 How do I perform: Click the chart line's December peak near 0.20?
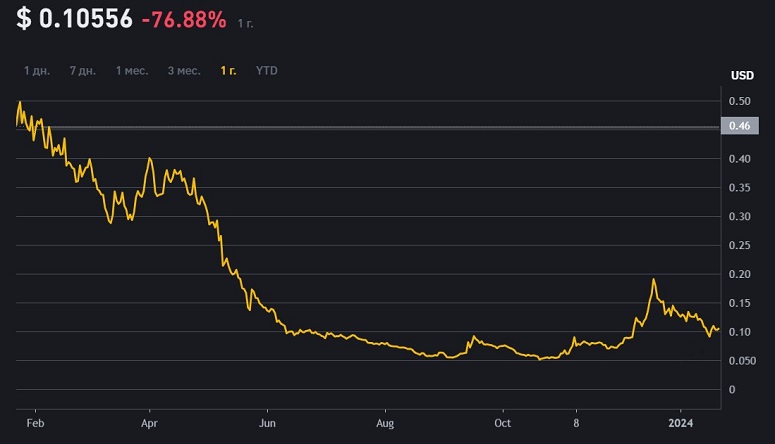653,281
